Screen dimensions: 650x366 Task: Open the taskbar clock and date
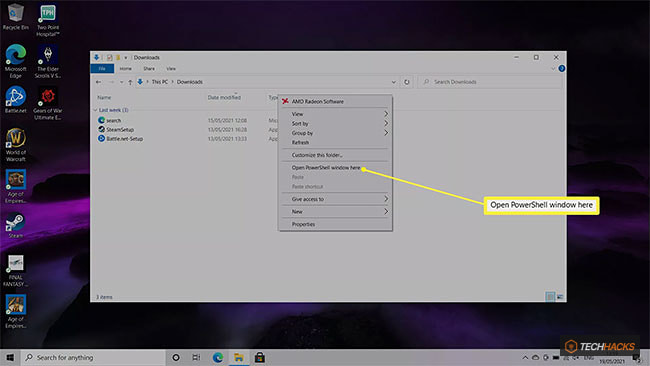[x=611, y=360]
